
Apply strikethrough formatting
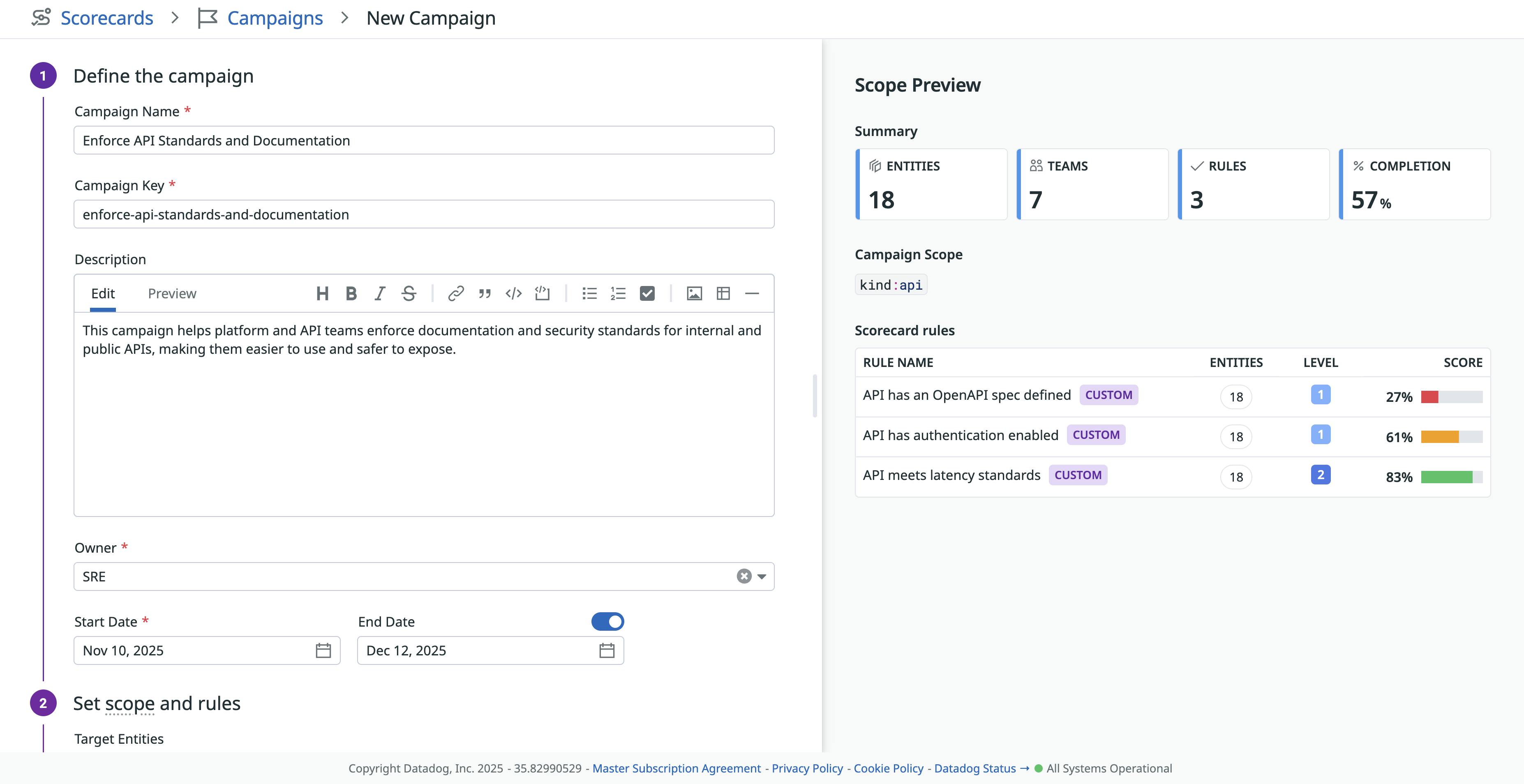(x=408, y=293)
